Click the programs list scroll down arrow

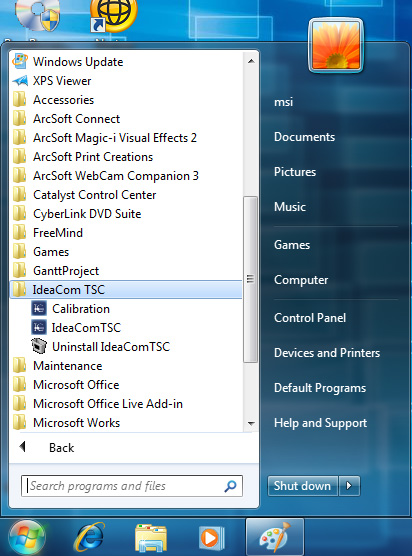[x=251, y=423]
